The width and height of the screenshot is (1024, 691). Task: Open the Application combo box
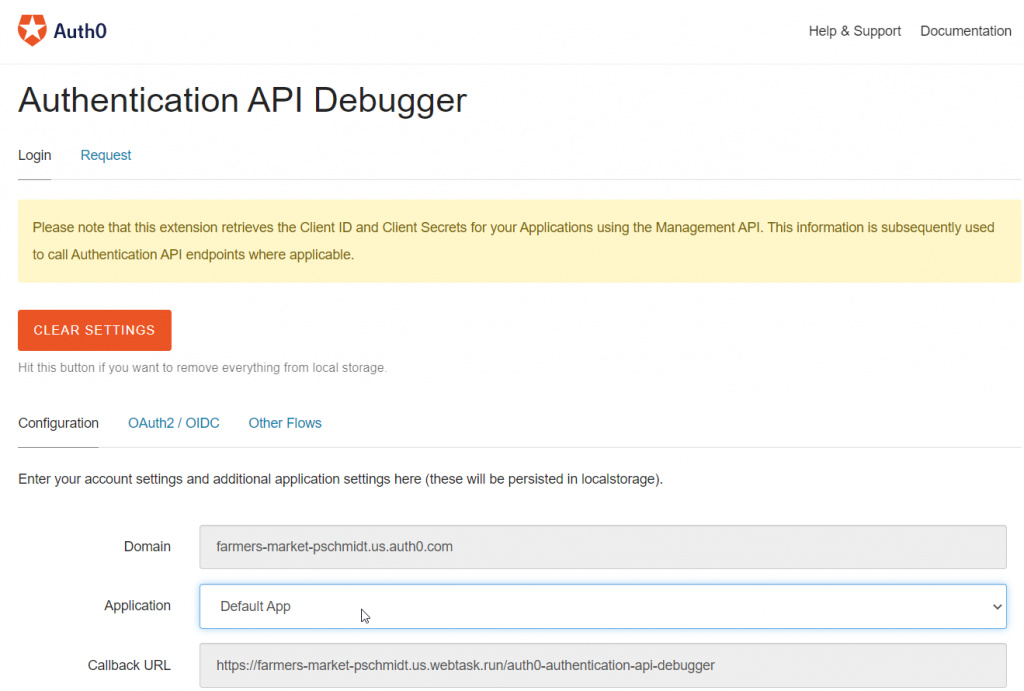pyautogui.click(x=600, y=606)
